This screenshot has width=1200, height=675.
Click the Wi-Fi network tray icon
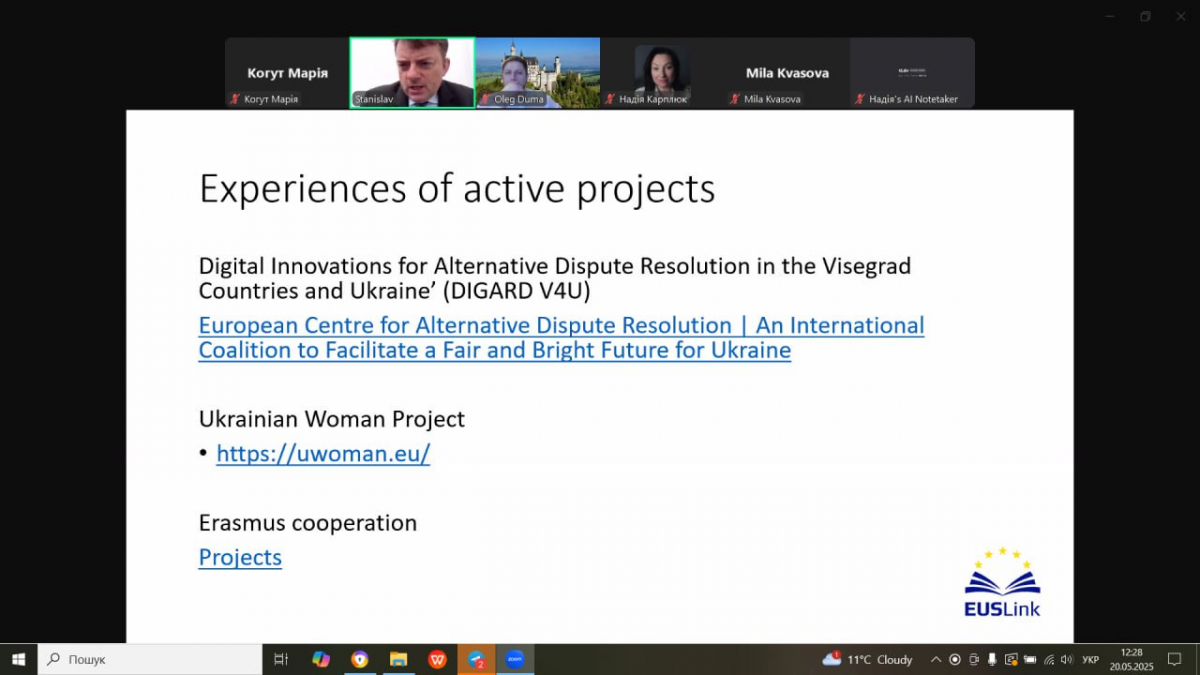tap(1048, 660)
